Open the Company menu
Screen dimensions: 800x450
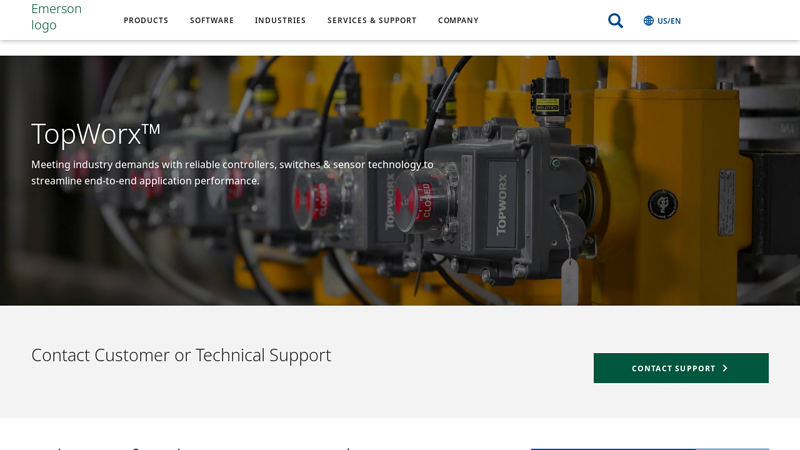coord(458,20)
